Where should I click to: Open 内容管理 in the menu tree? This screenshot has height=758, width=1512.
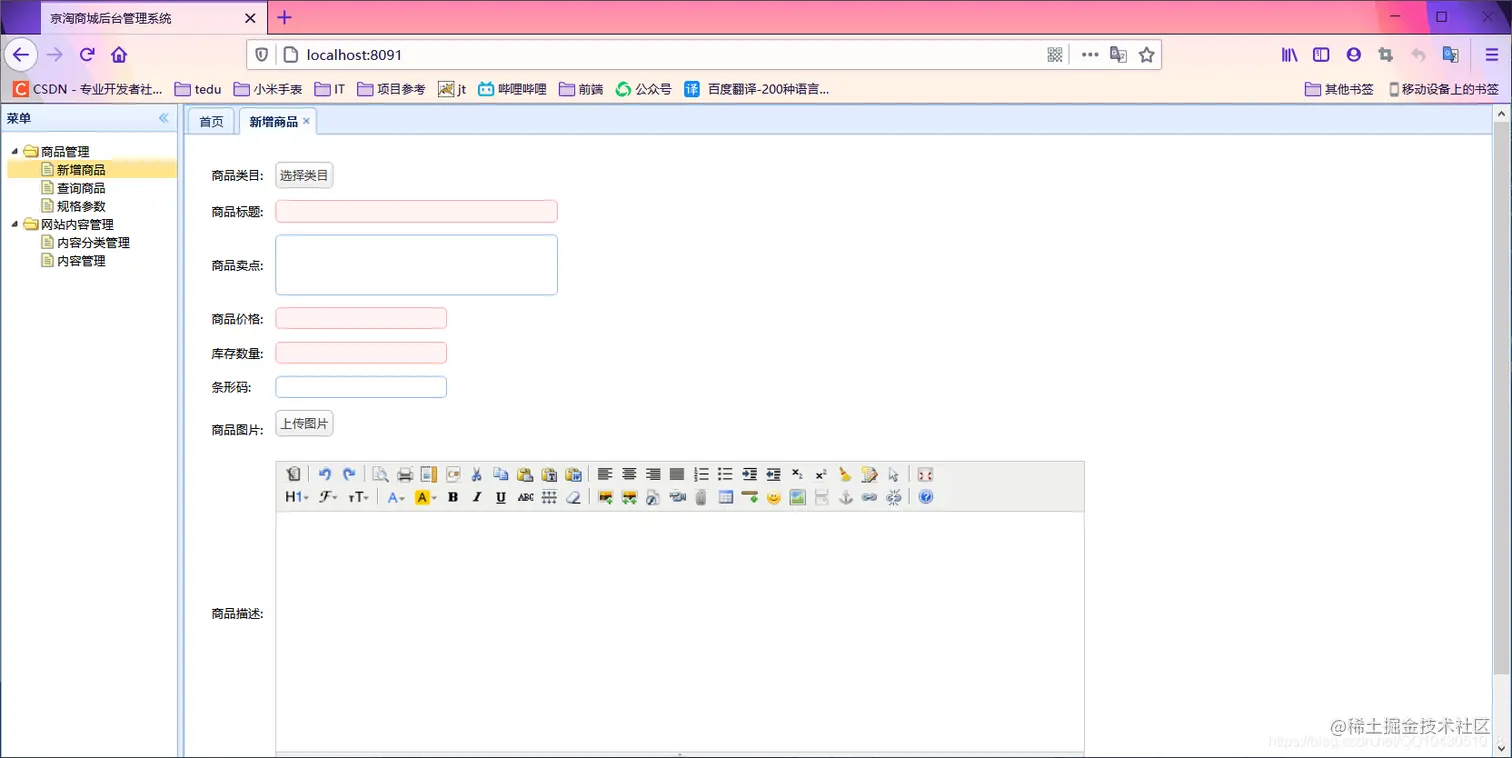pos(81,260)
